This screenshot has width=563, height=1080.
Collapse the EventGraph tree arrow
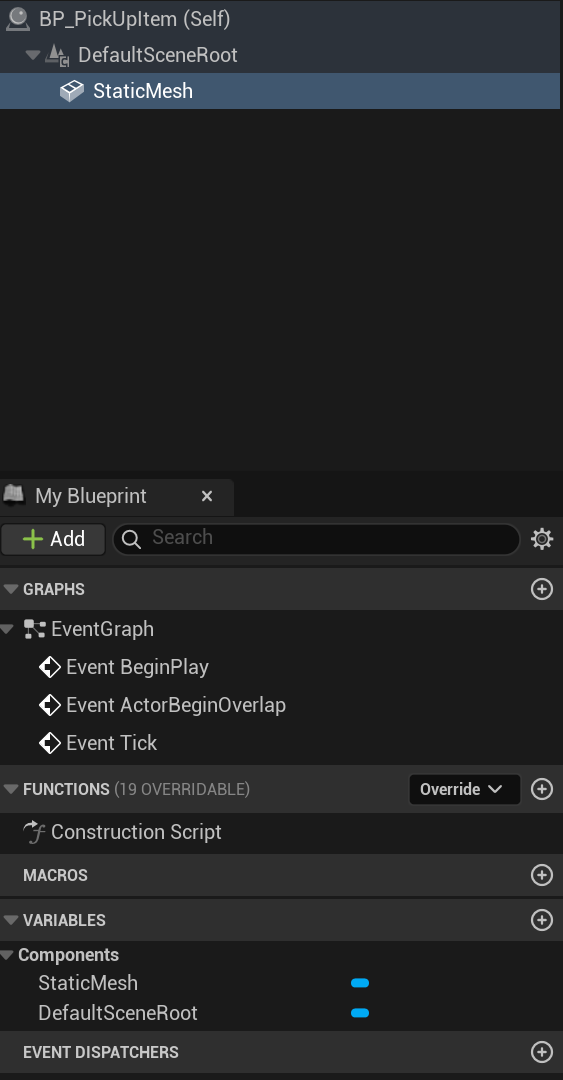(8, 629)
